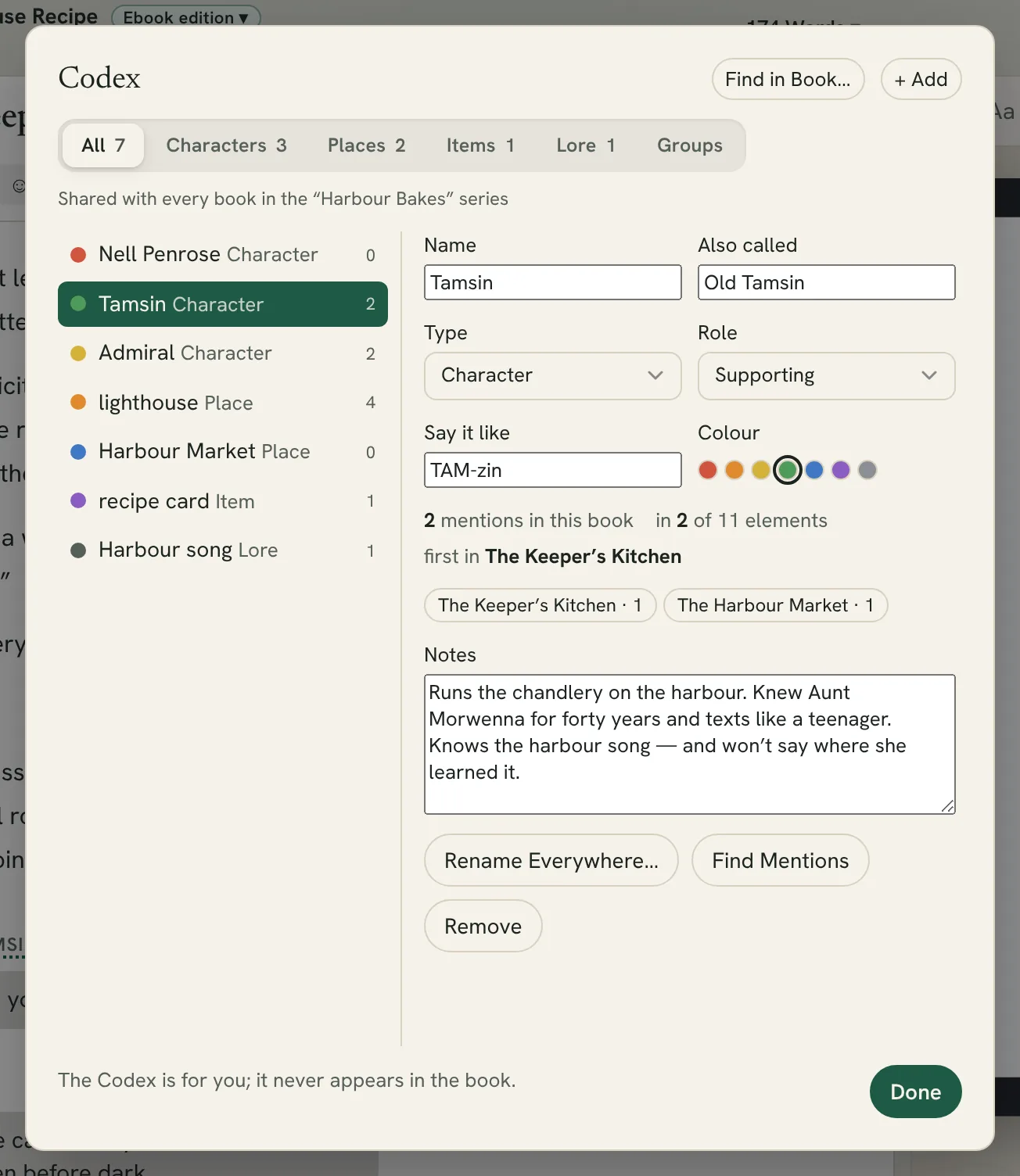Click the + Add button
The image size is (1020, 1176).
pos(921,79)
